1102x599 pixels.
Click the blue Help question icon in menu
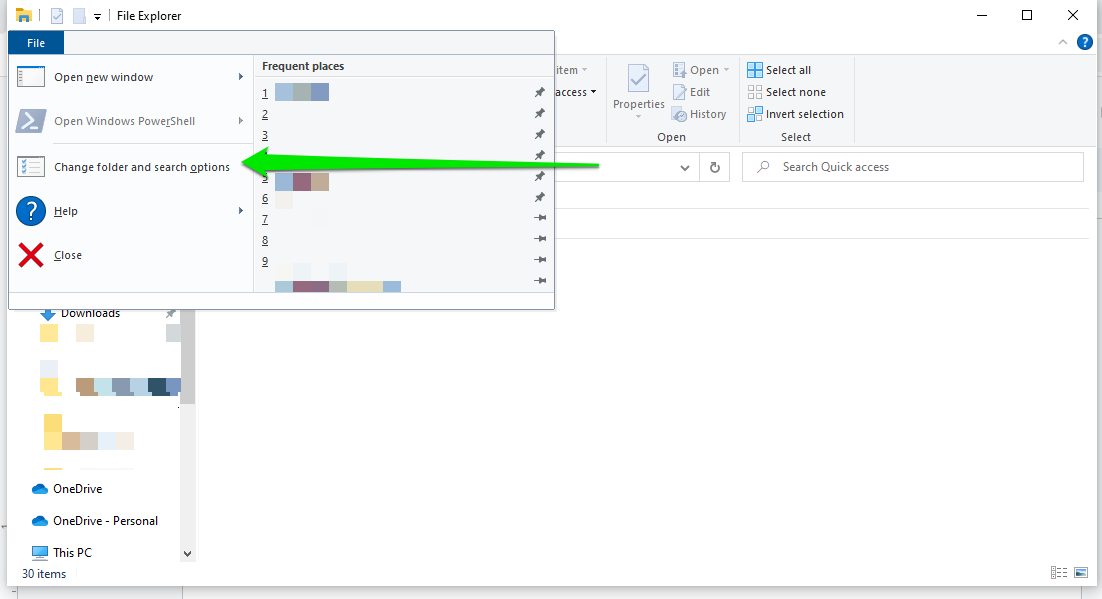(31, 211)
